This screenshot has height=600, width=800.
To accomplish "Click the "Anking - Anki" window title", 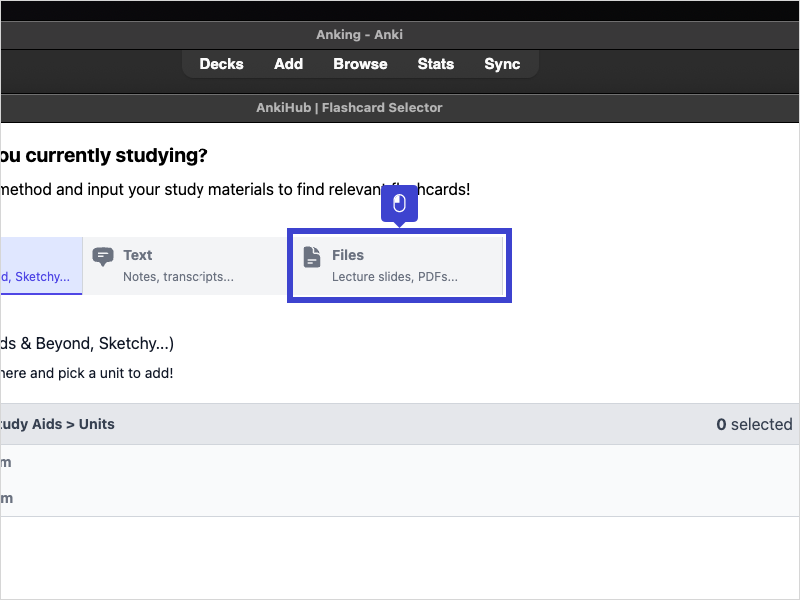I will (359, 34).
